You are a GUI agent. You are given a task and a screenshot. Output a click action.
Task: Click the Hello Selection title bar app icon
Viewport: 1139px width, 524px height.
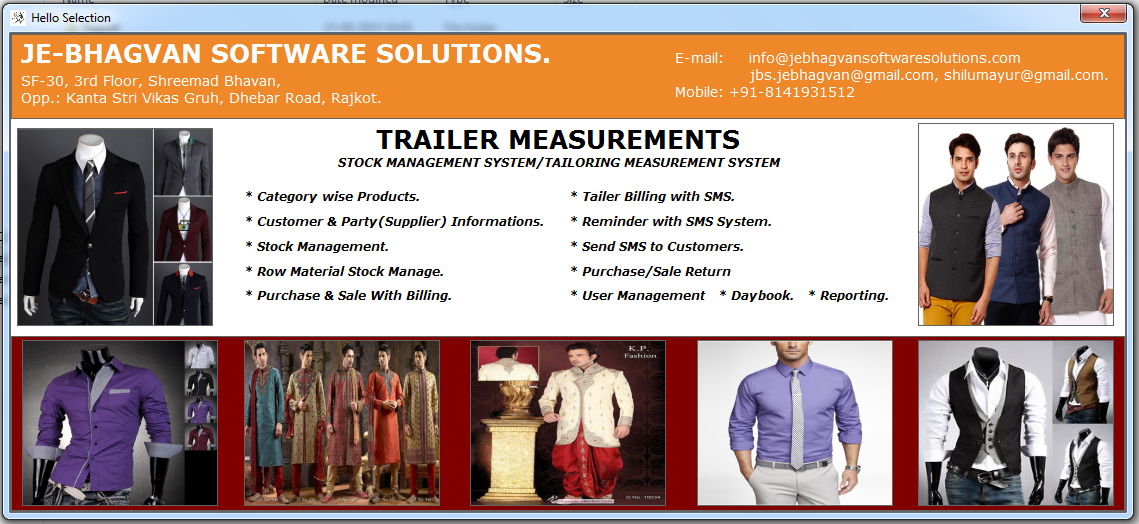pyautogui.click(x=19, y=17)
